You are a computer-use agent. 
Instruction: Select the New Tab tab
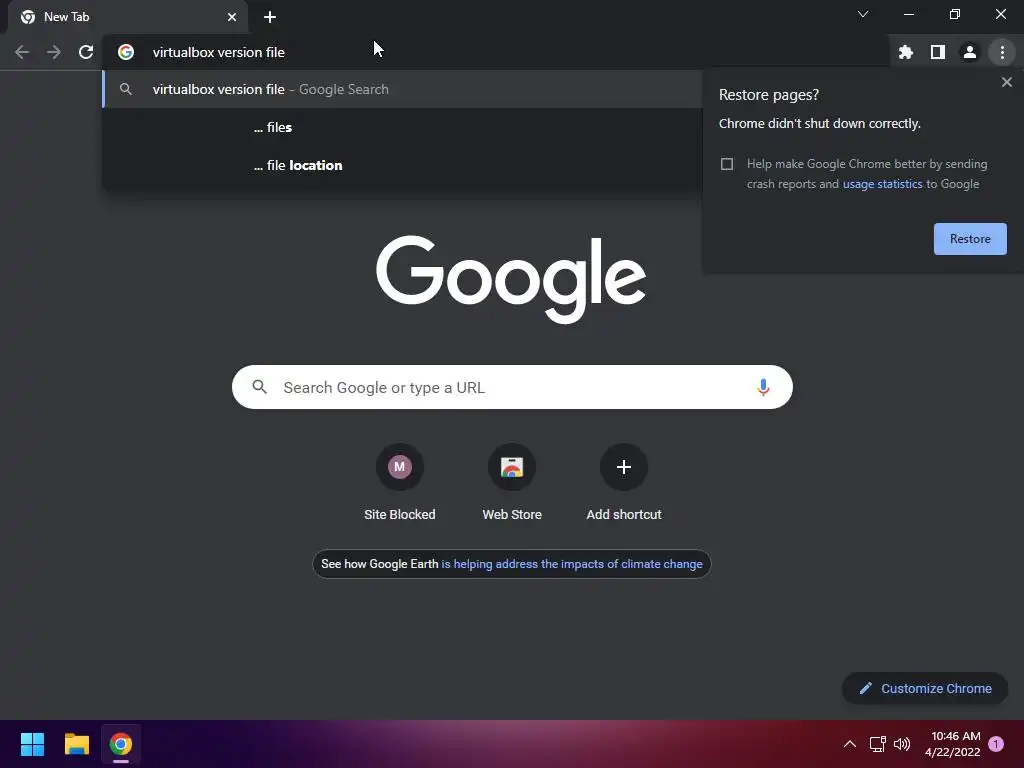pos(127,17)
